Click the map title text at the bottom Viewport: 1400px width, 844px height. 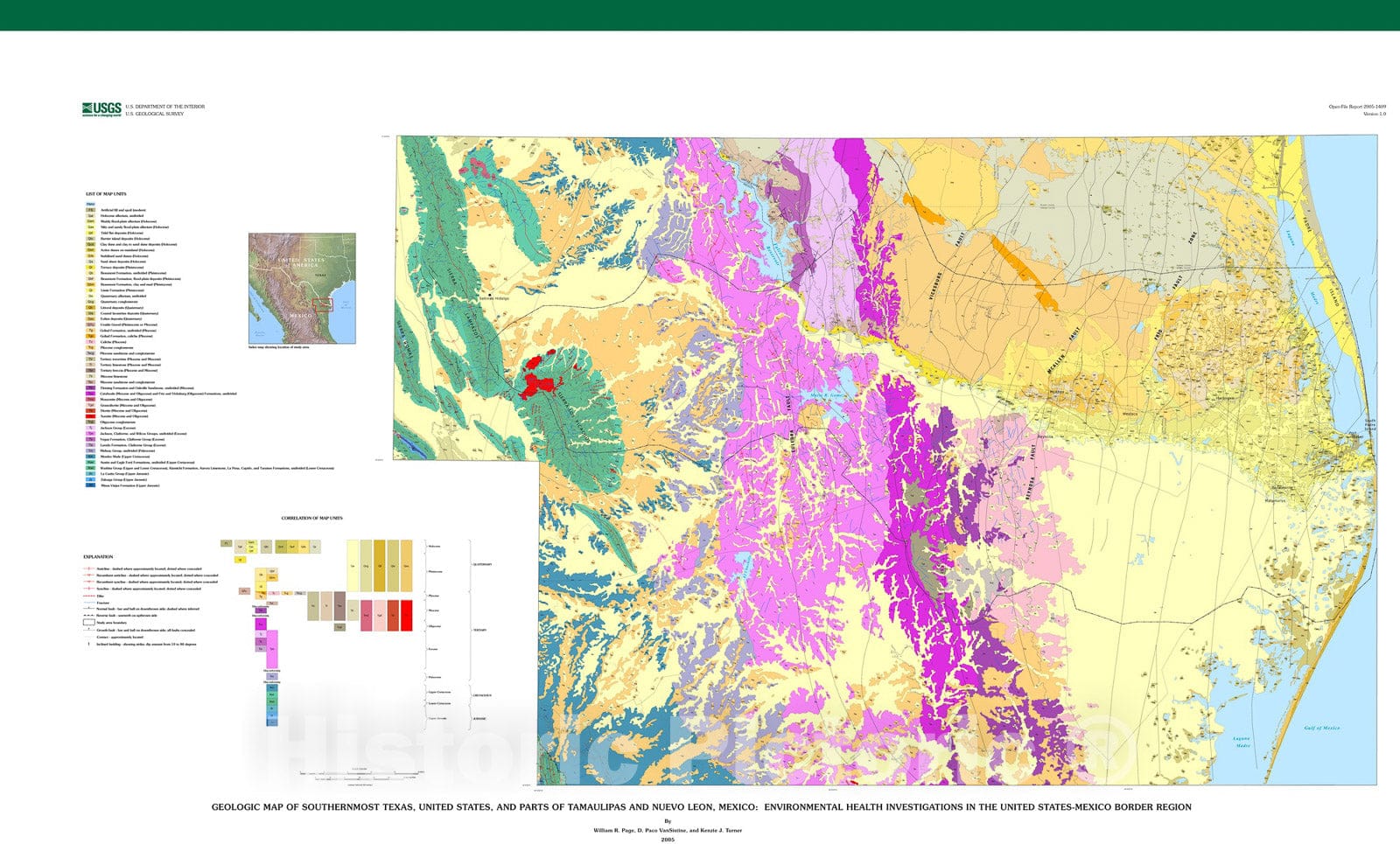(701, 807)
